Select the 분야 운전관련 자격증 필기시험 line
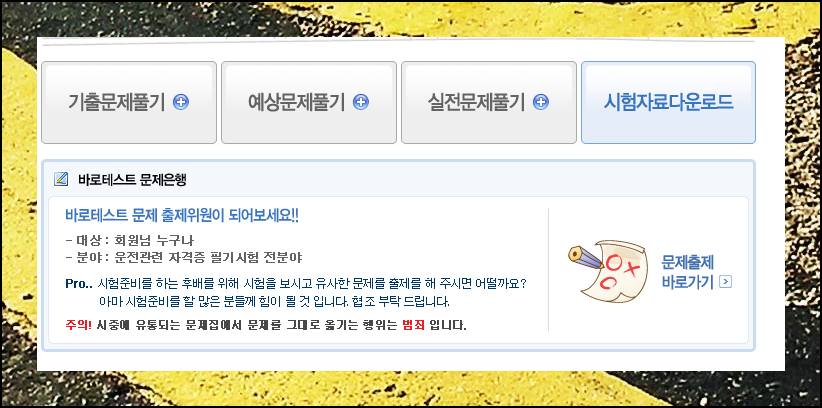Screen dimensions: 822x408 point(184,257)
